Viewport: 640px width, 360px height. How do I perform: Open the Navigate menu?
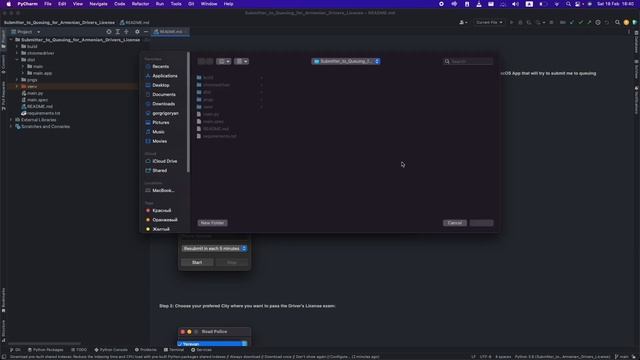coord(98,4)
